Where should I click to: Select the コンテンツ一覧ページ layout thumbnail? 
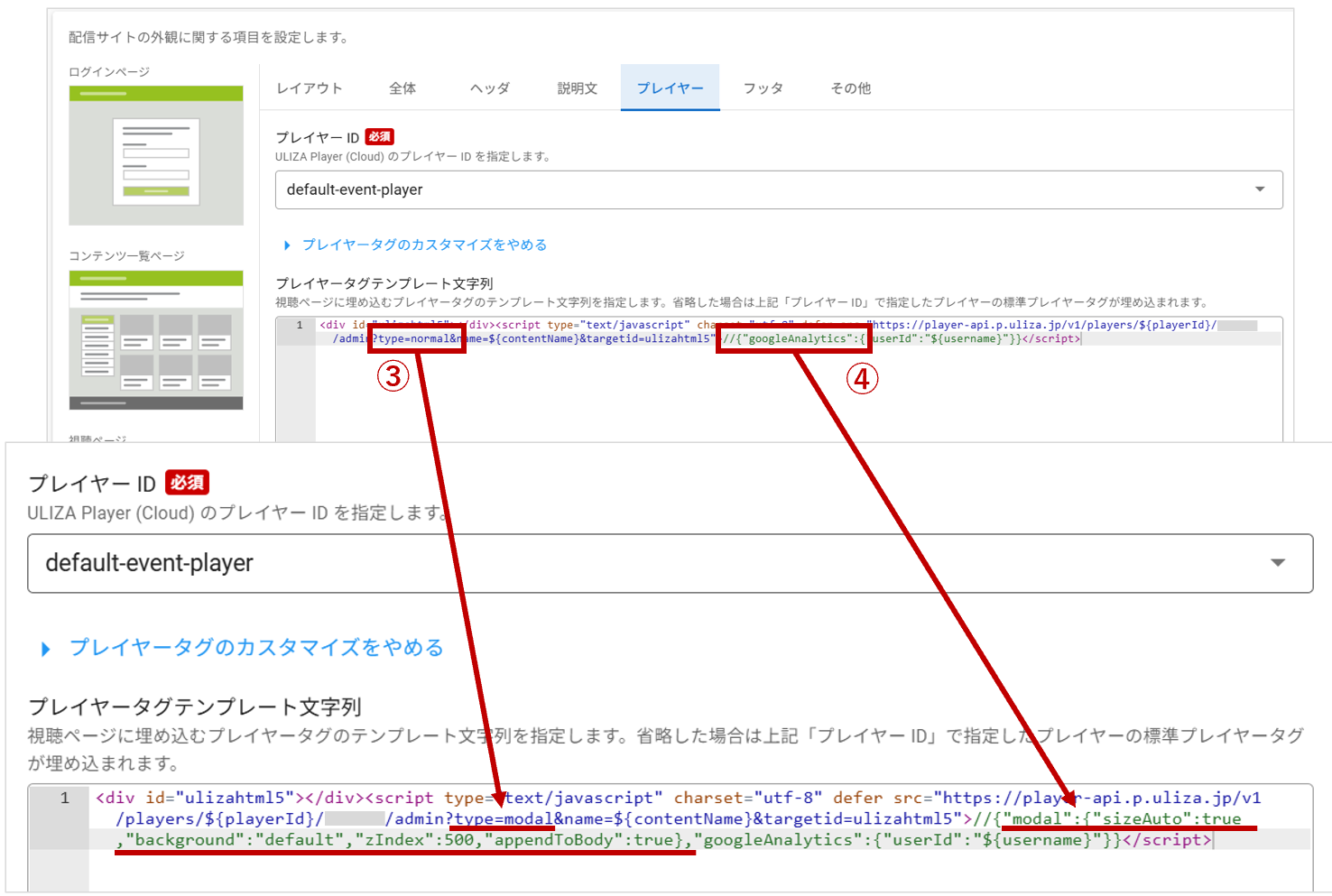[156, 340]
